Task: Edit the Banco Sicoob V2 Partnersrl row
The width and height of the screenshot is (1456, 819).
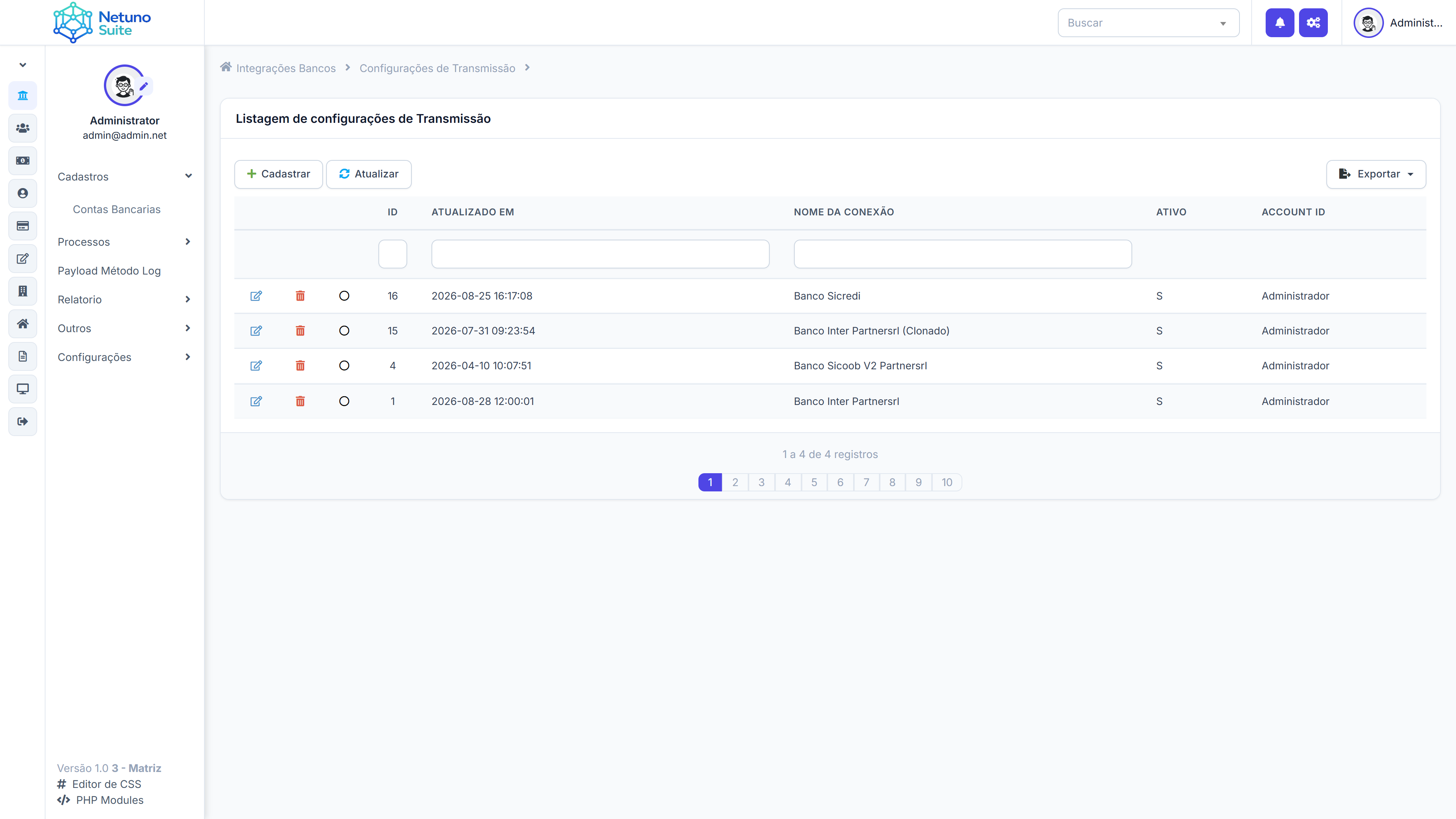Action: [x=256, y=366]
